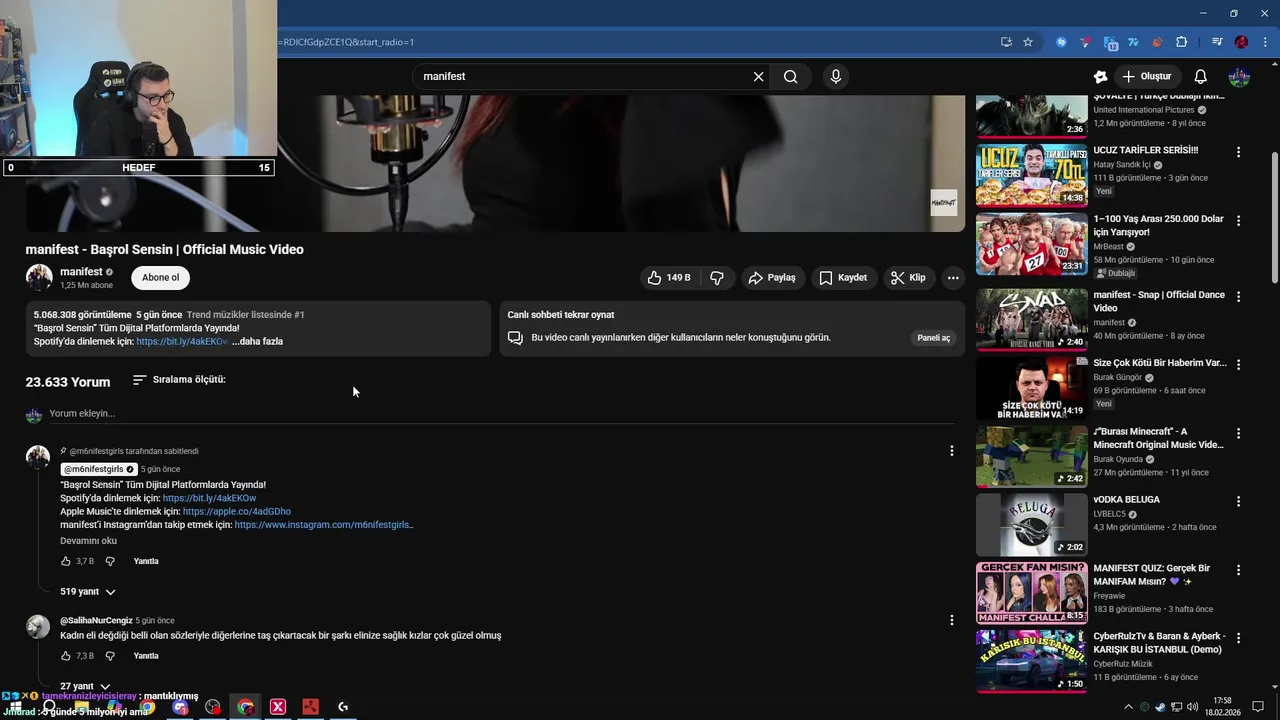Share the video using Paylaş
1280x720 pixels.
pos(772,278)
